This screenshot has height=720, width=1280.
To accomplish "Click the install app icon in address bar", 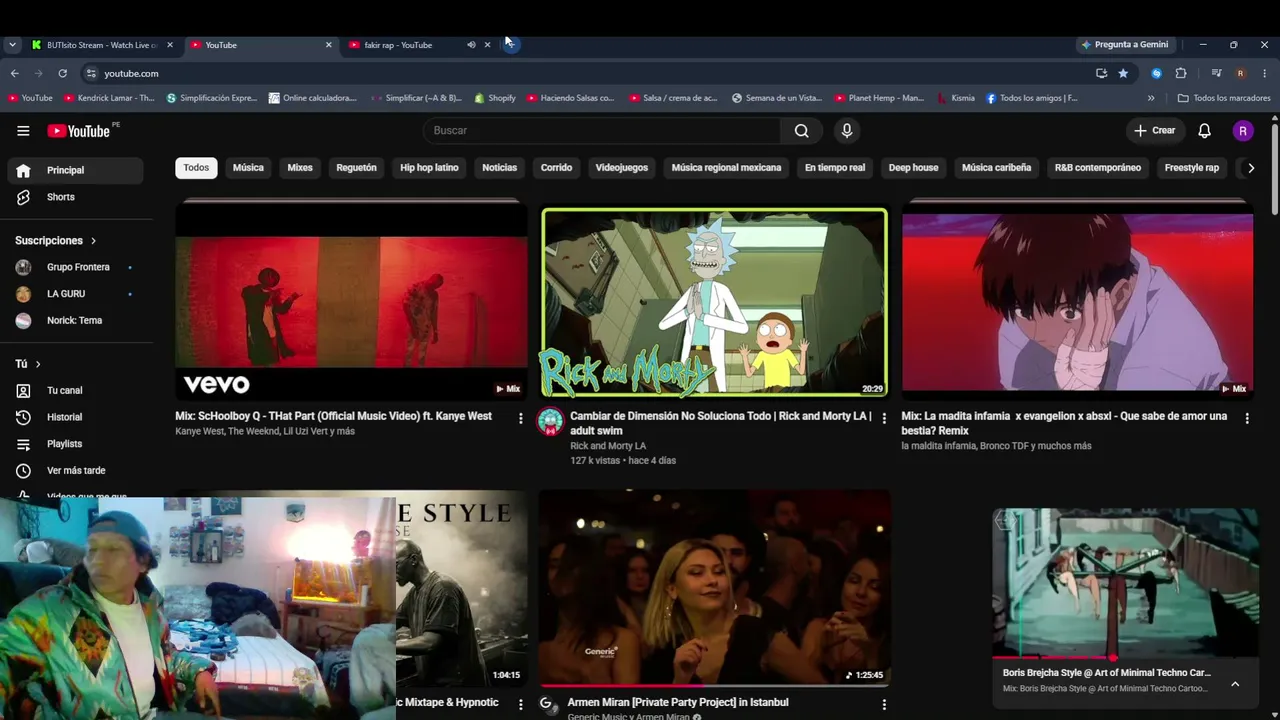I will click(1101, 73).
